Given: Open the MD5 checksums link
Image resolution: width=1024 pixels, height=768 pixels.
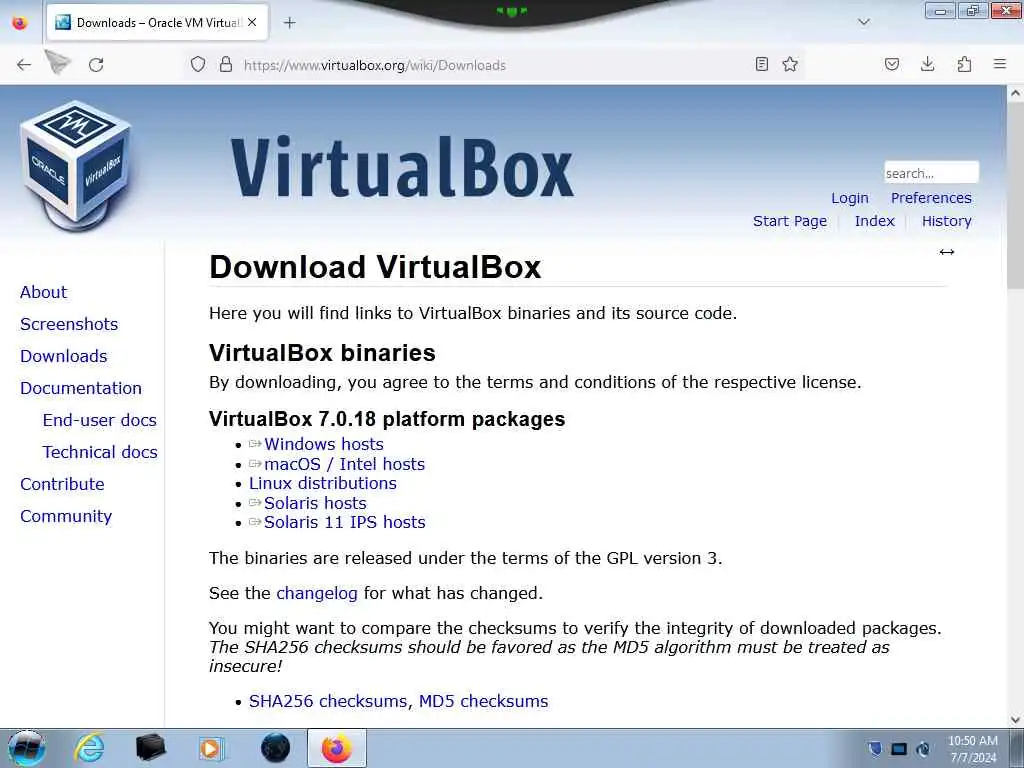Looking at the screenshot, I should [483, 701].
